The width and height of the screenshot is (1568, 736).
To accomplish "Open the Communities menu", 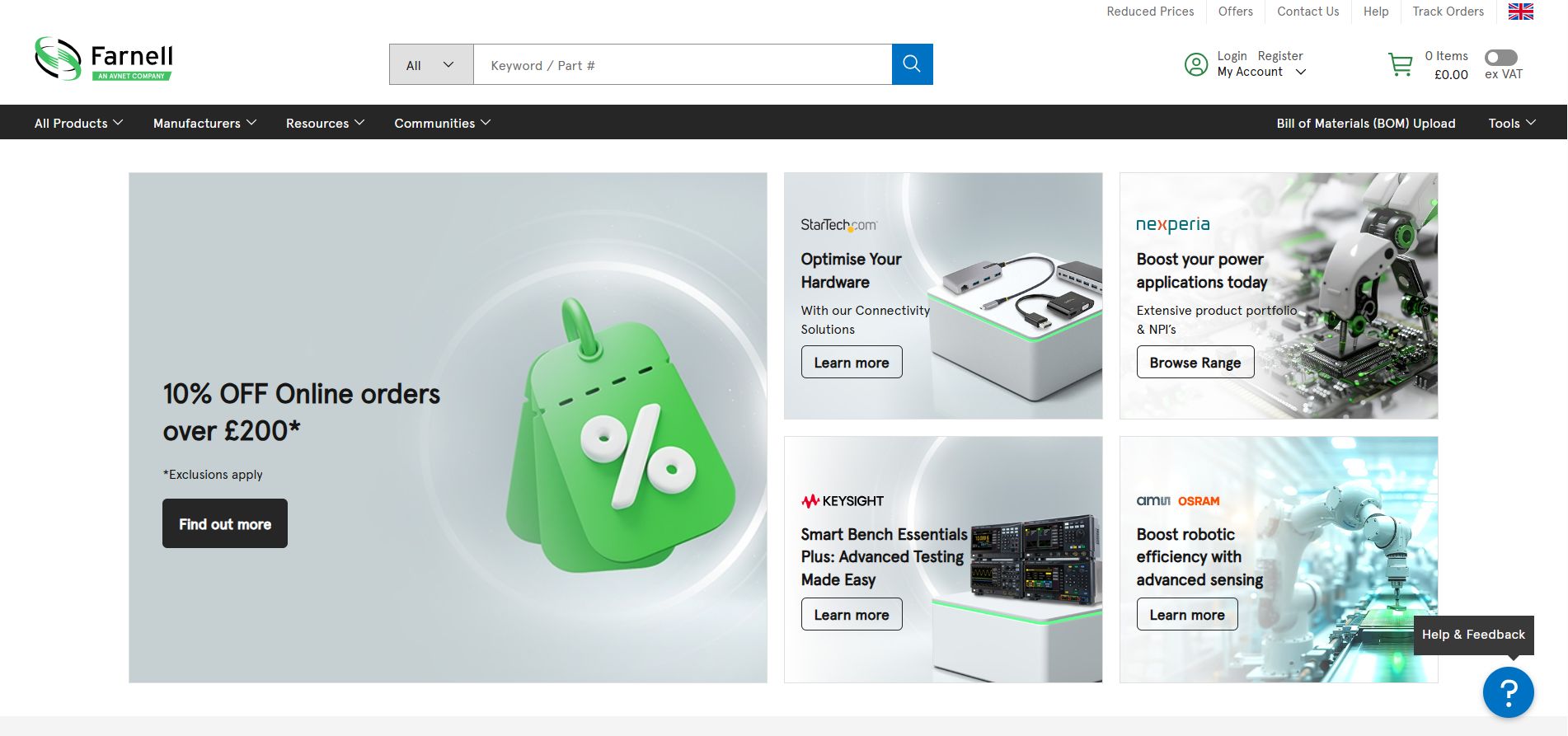I will coord(442,123).
